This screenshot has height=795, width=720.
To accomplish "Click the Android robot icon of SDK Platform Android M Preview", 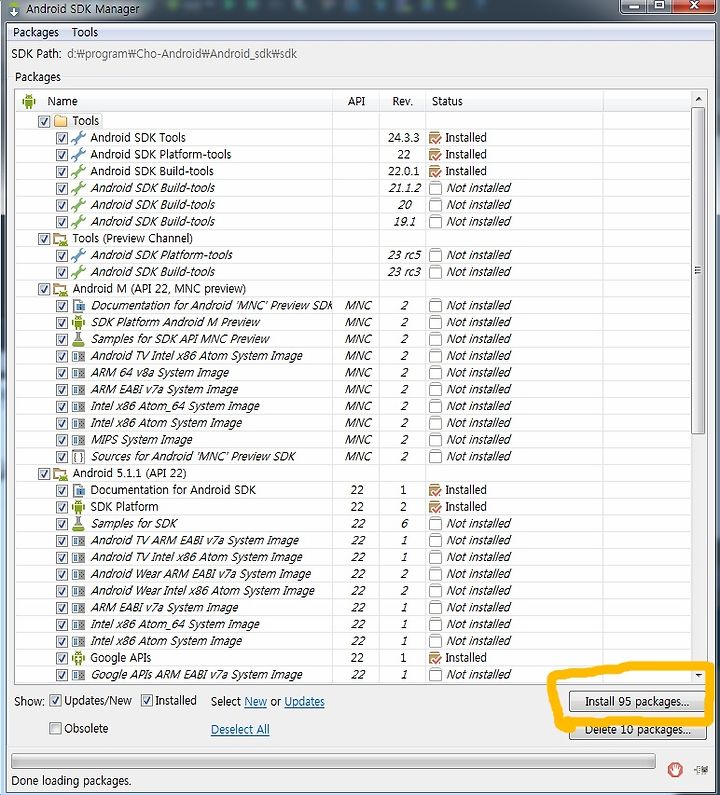I will [x=78, y=322].
